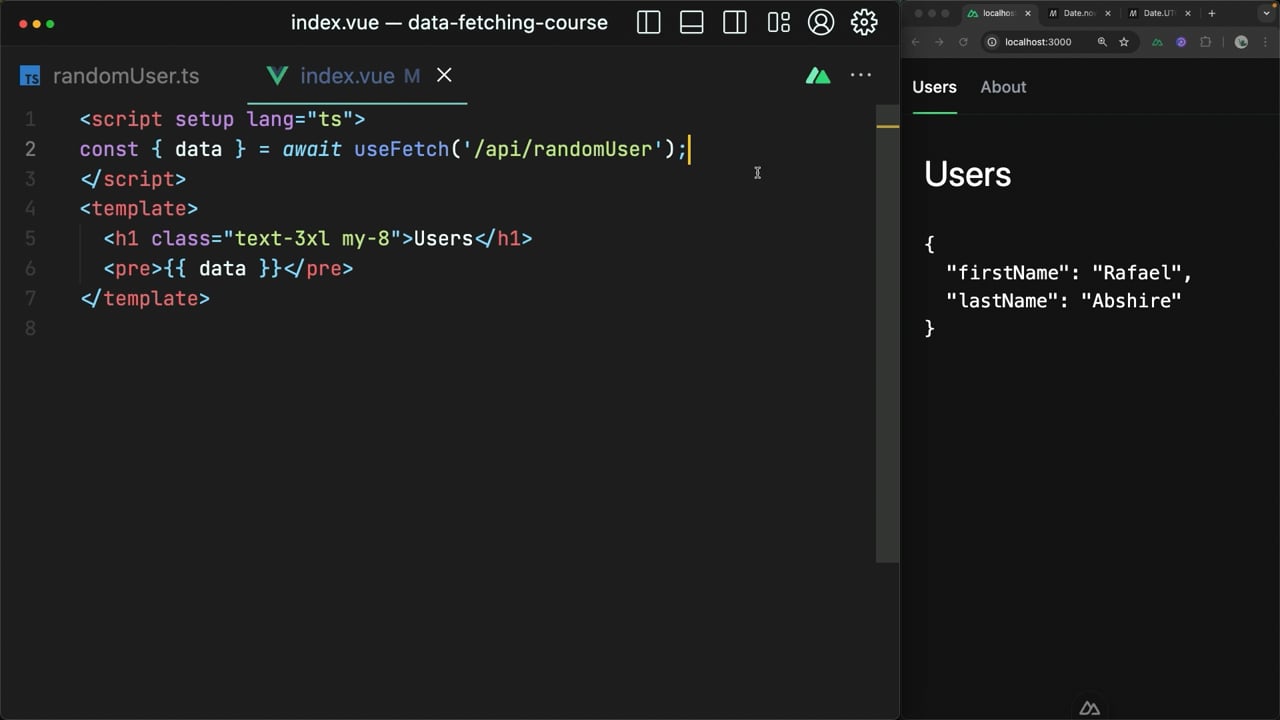The height and width of the screenshot is (720, 1280).
Task: Open a new browser tab
Action: pyautogui.click(x=1211, y=13)
